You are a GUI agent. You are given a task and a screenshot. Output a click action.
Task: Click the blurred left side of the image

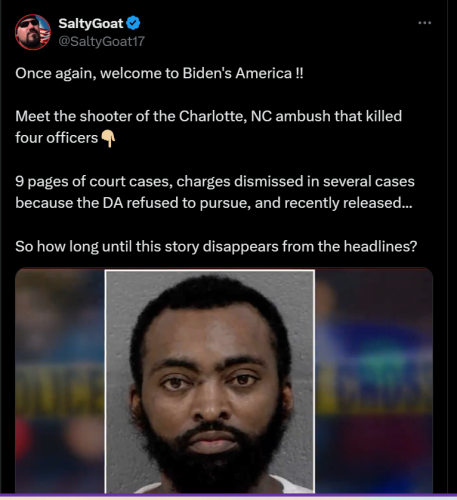[x=60, y=381]
